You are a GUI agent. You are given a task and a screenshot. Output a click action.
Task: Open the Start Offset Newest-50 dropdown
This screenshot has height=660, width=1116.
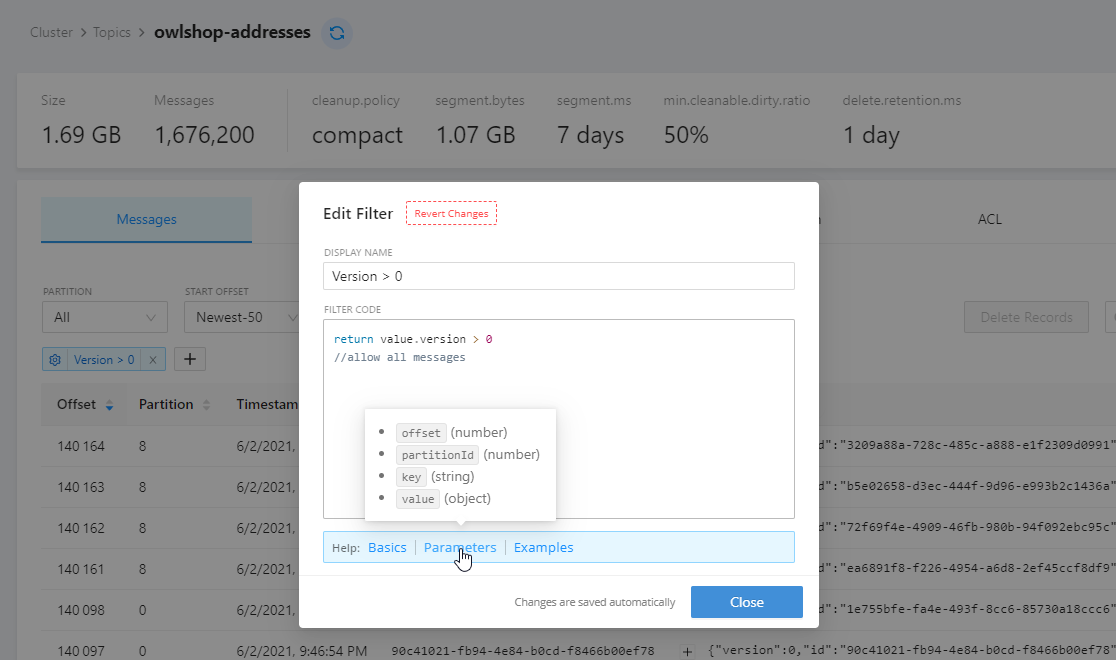coord(244,316)
